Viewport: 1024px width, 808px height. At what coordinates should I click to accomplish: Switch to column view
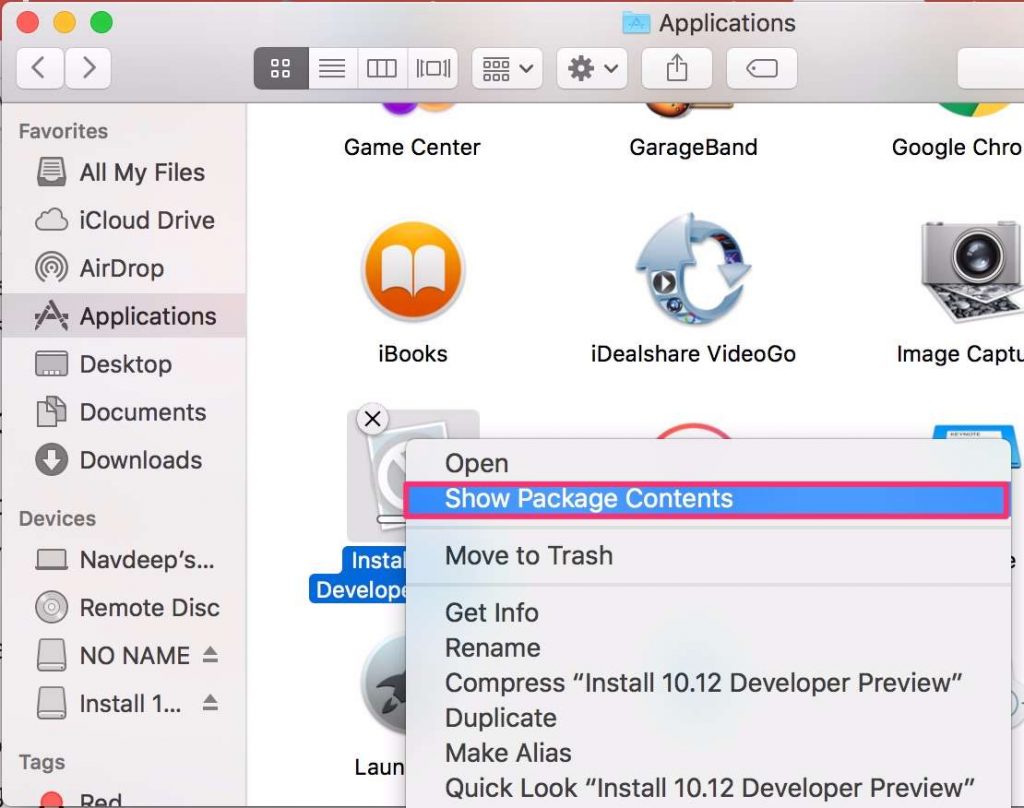coord(382,68)
